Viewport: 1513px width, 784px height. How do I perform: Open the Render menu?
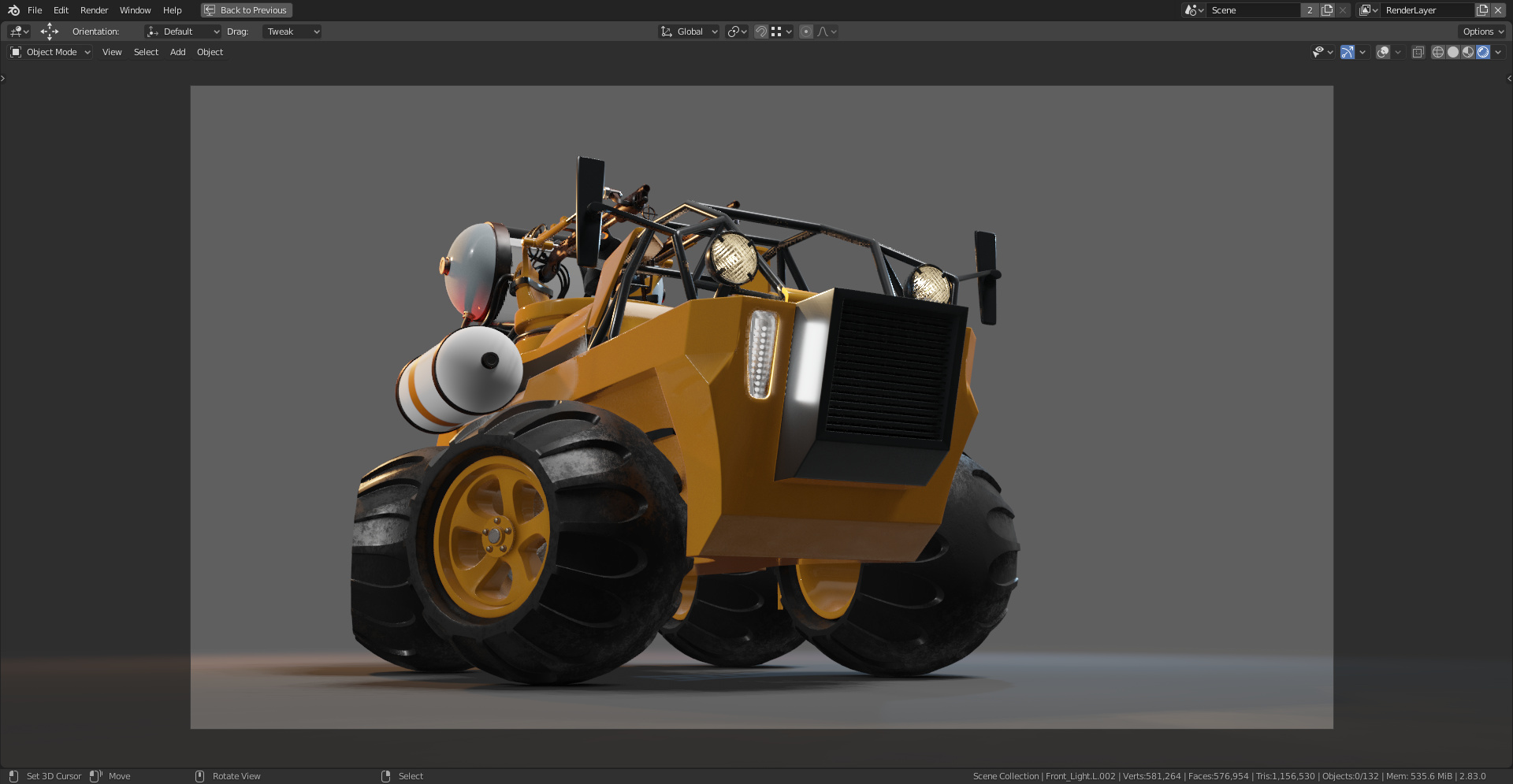pyautogui.click(x=94, y=10)
